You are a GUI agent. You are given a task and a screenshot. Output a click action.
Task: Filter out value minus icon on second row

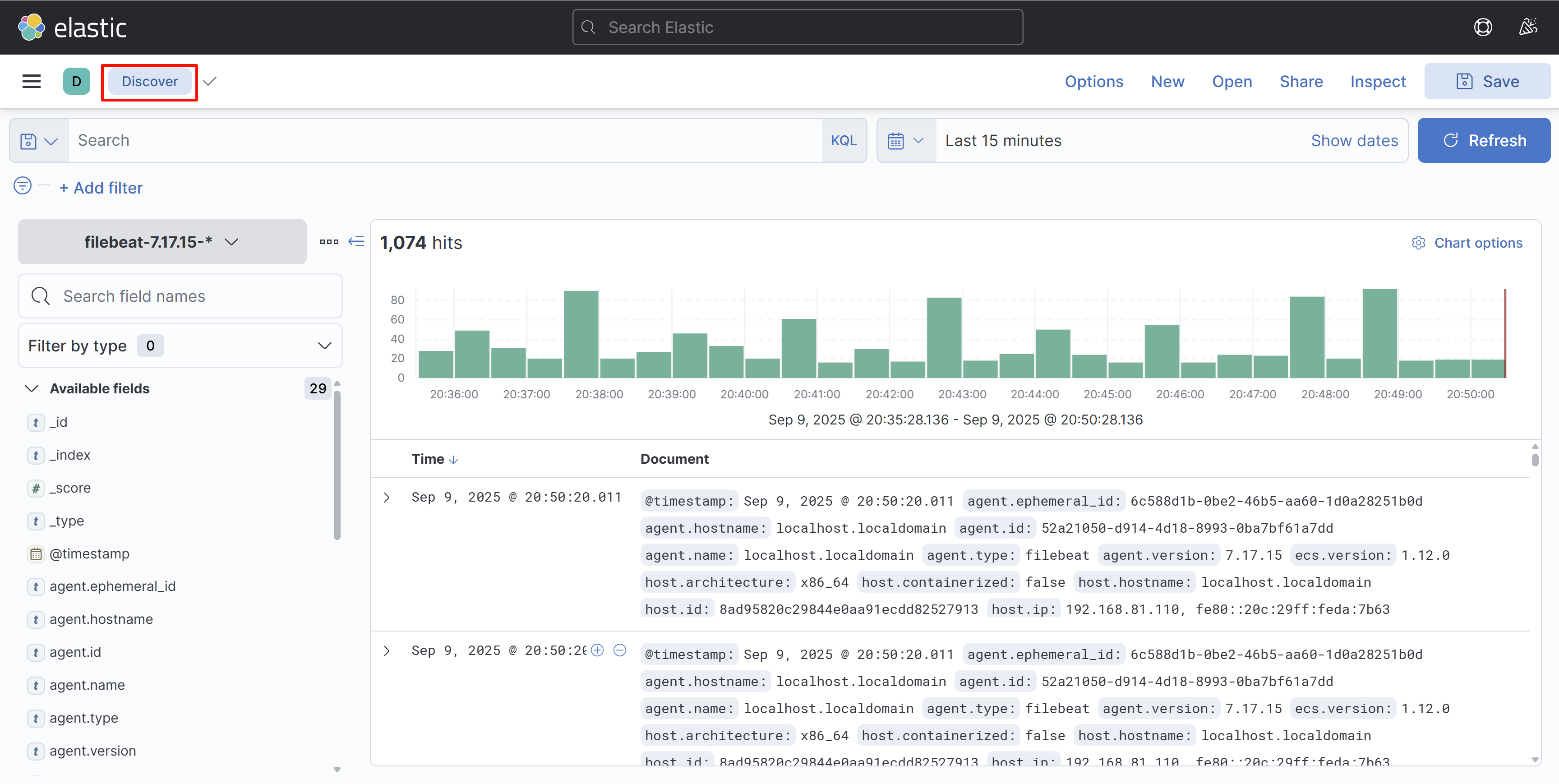coord(620,650)
